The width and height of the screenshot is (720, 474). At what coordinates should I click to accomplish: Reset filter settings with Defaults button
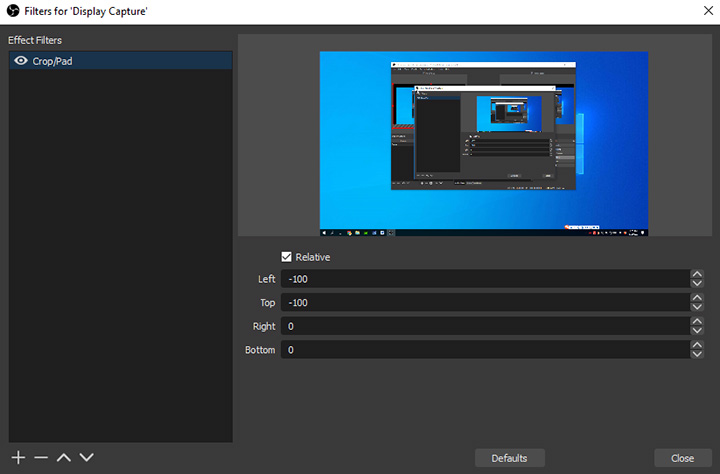click(509, 458)
